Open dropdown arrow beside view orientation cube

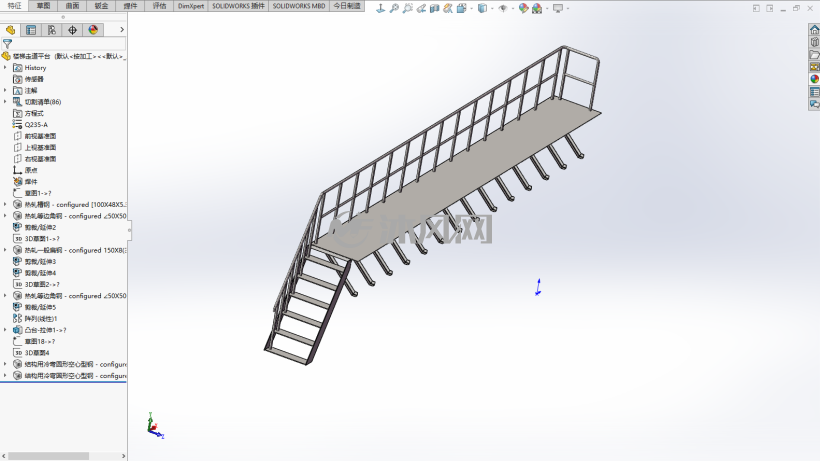(x=471, y=8)
